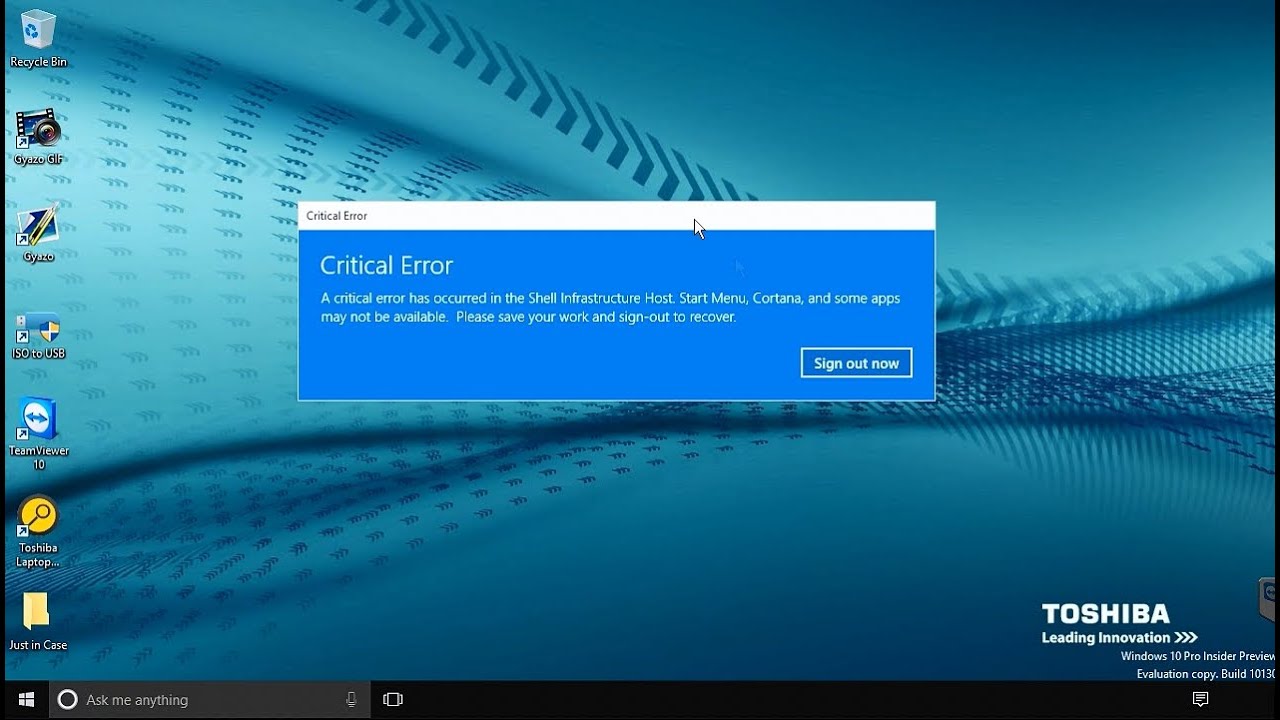This screenshot has height=720, width=1280.
Task: Click the "Evaluation copy. Build" text line
Action: [x=1206, y=674]
